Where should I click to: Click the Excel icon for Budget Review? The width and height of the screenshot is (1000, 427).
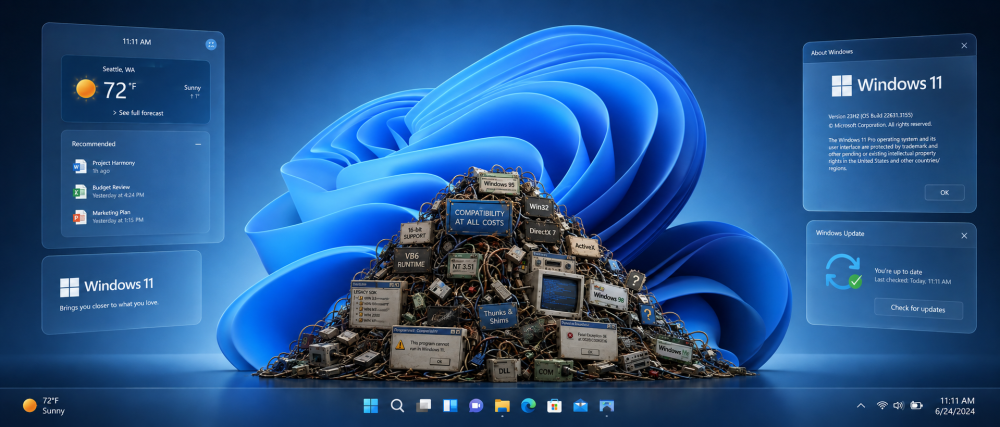click(80, 191)
